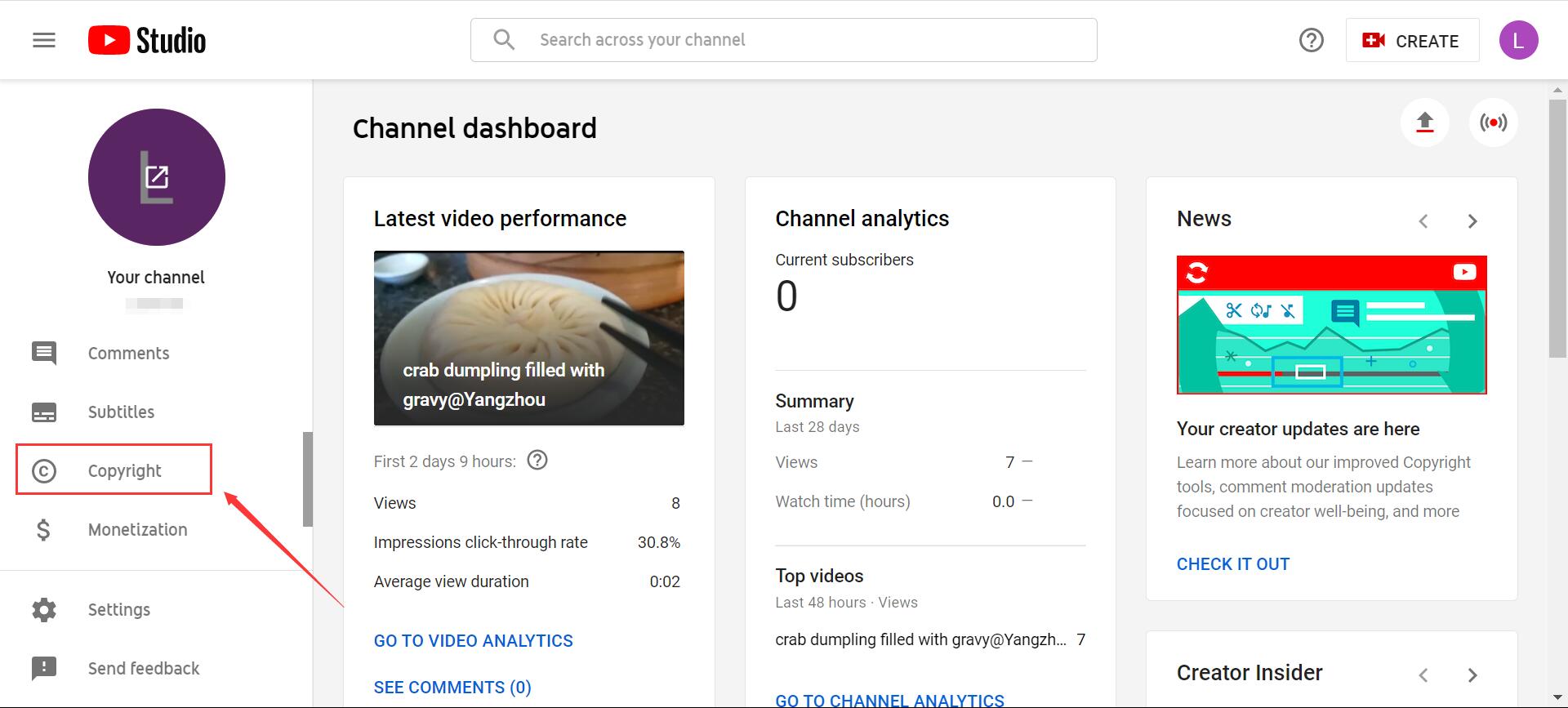The width and height of the screenshot is (1568, 708).
Task: Go to next Creator Insider card
Action: pyautogui.click(x=1472, y=675)
